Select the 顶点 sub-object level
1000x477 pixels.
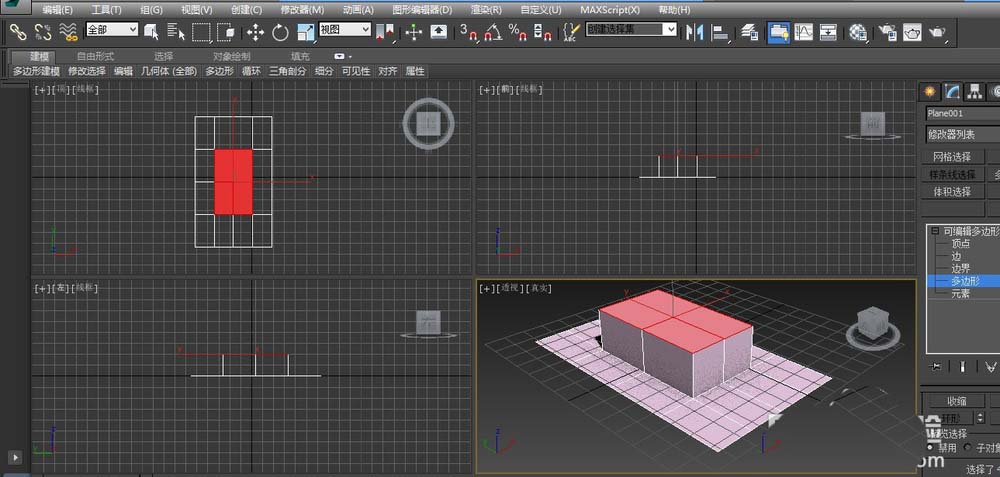(x=960, y=244)
